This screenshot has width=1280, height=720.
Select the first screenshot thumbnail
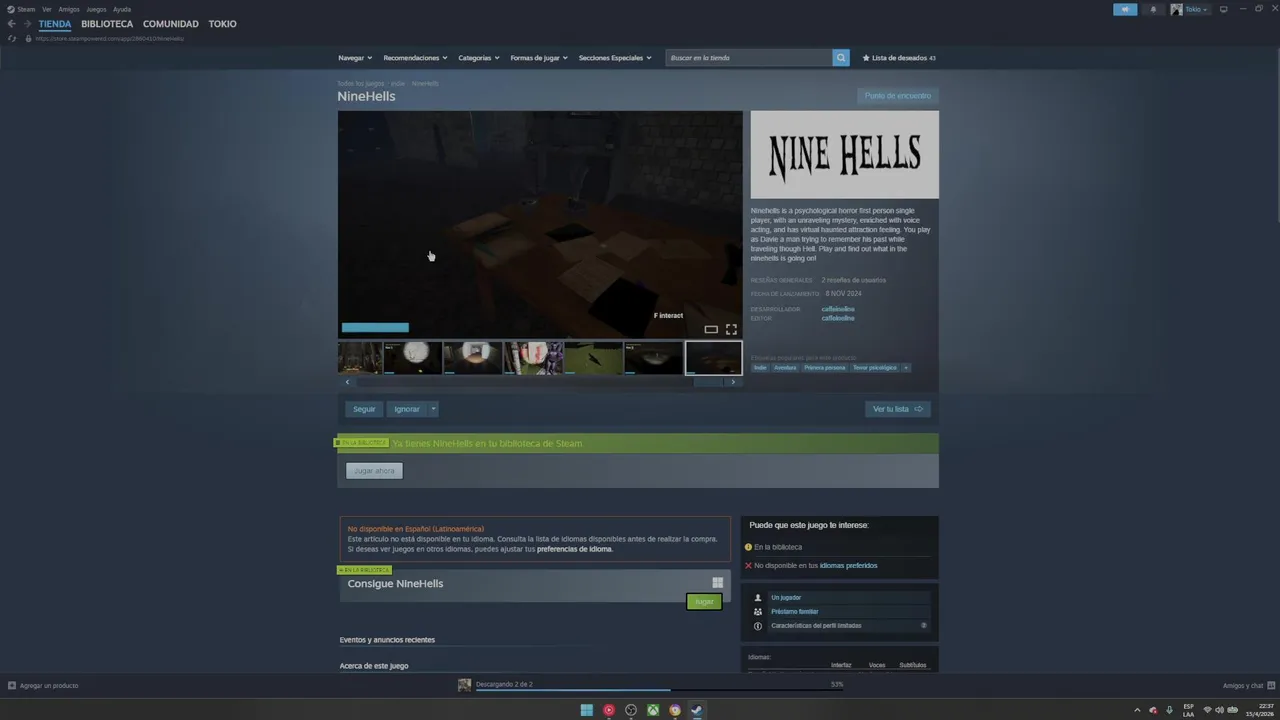[359, 358]
